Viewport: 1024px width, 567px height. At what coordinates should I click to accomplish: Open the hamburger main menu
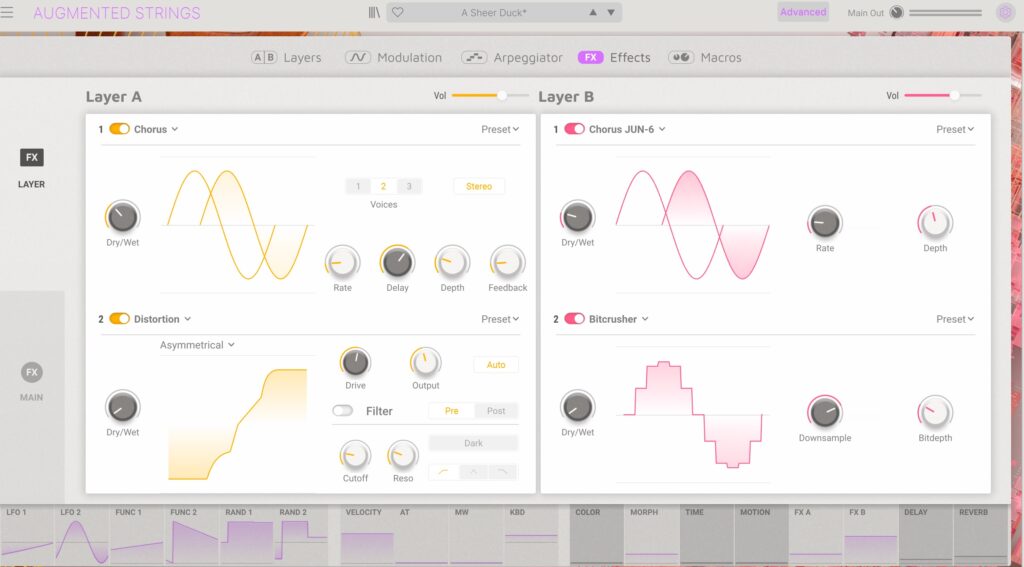click(8, 13)
